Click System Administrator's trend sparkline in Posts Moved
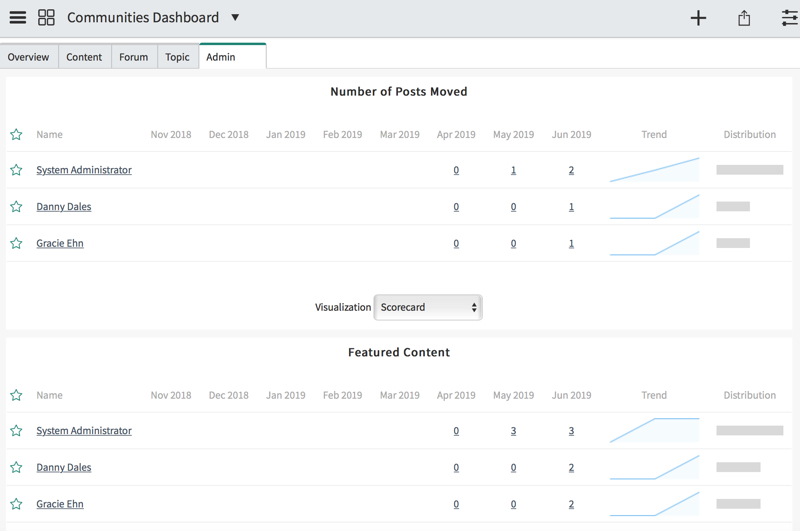The height and width of the screenshot is (531, 800). pos(655,170)
